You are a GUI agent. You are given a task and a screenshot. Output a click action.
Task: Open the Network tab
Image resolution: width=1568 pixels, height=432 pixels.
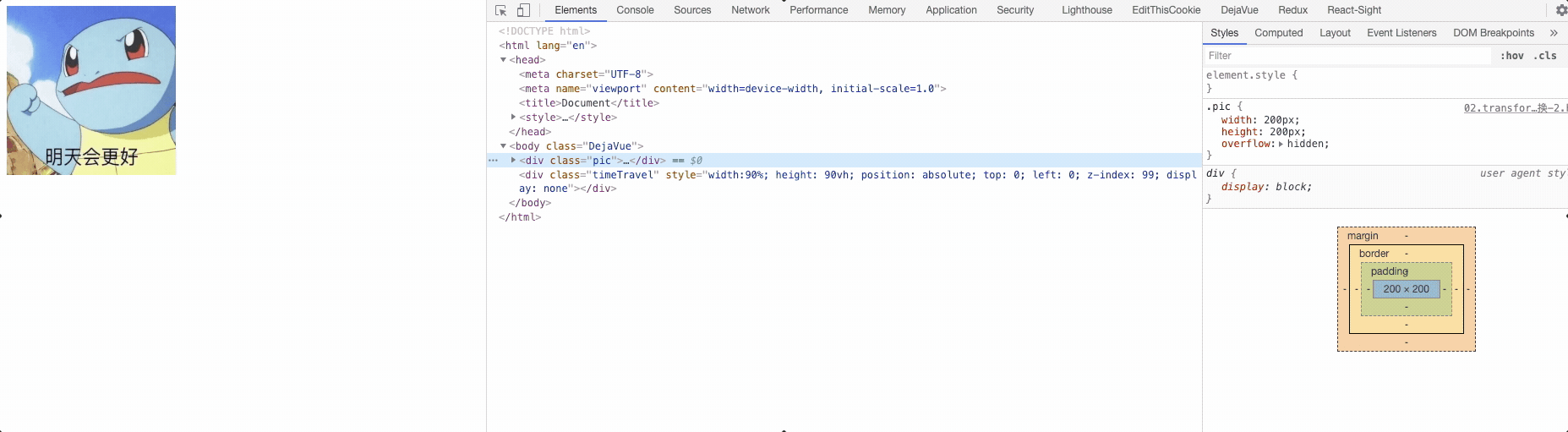coord(750,10)
